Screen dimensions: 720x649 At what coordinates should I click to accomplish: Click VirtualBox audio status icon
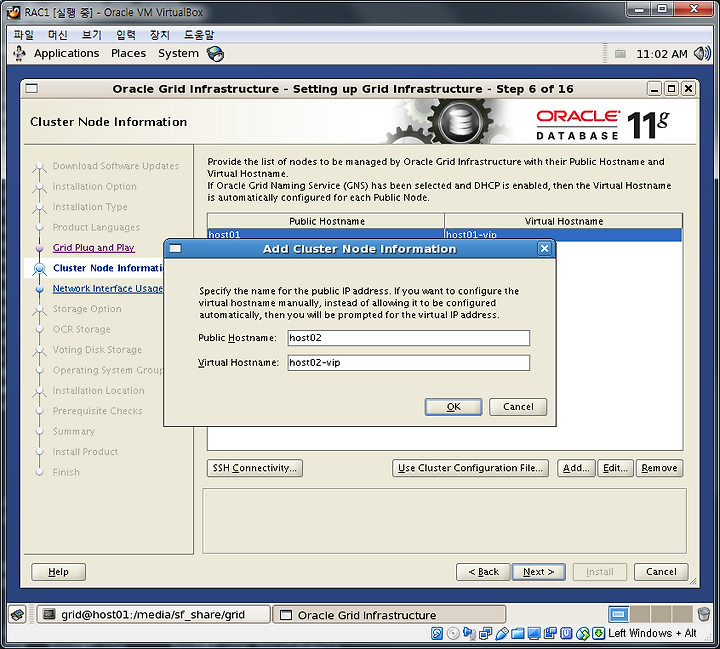pos(469,633)
